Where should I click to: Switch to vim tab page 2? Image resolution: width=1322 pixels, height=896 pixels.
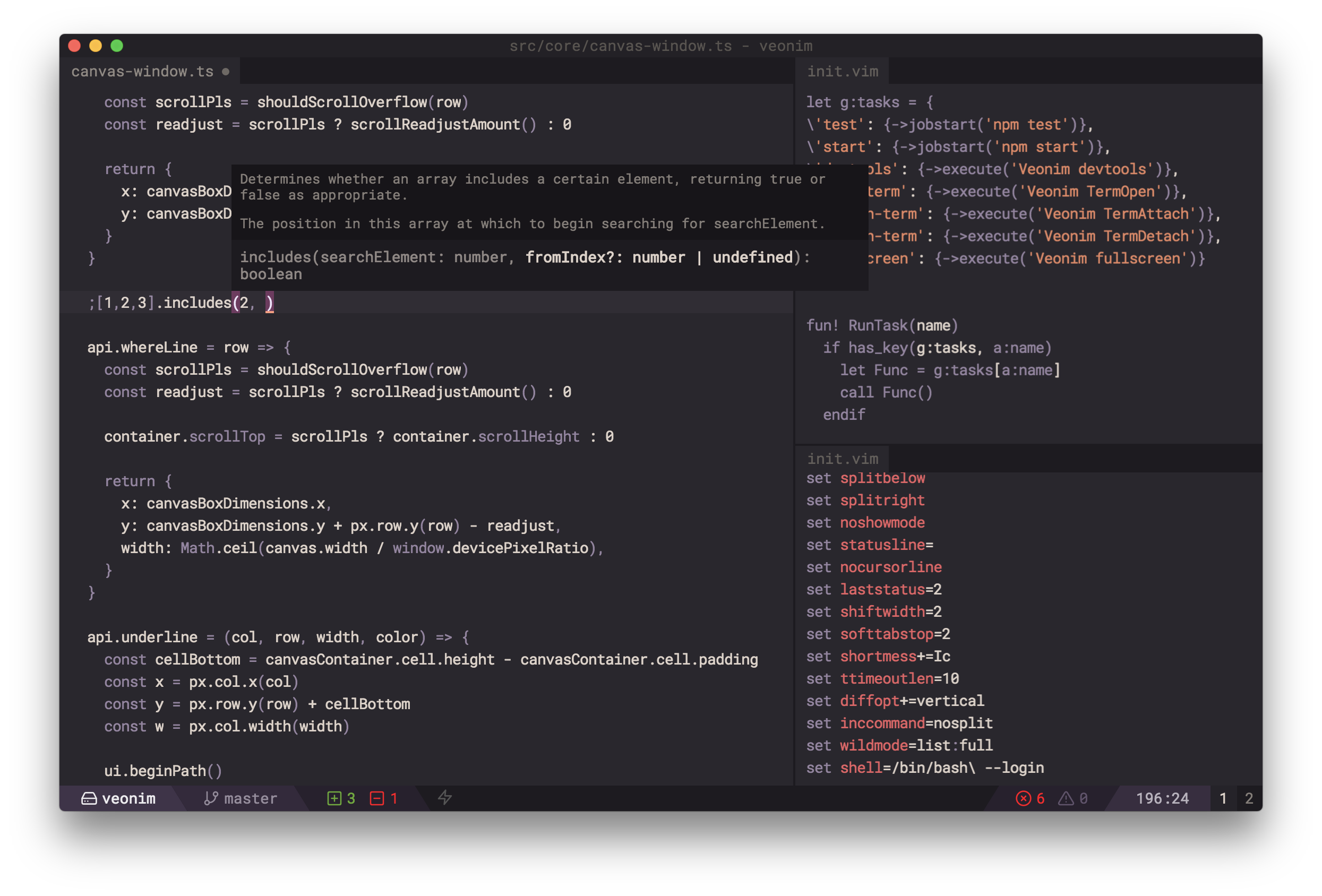coord(1248,798)
